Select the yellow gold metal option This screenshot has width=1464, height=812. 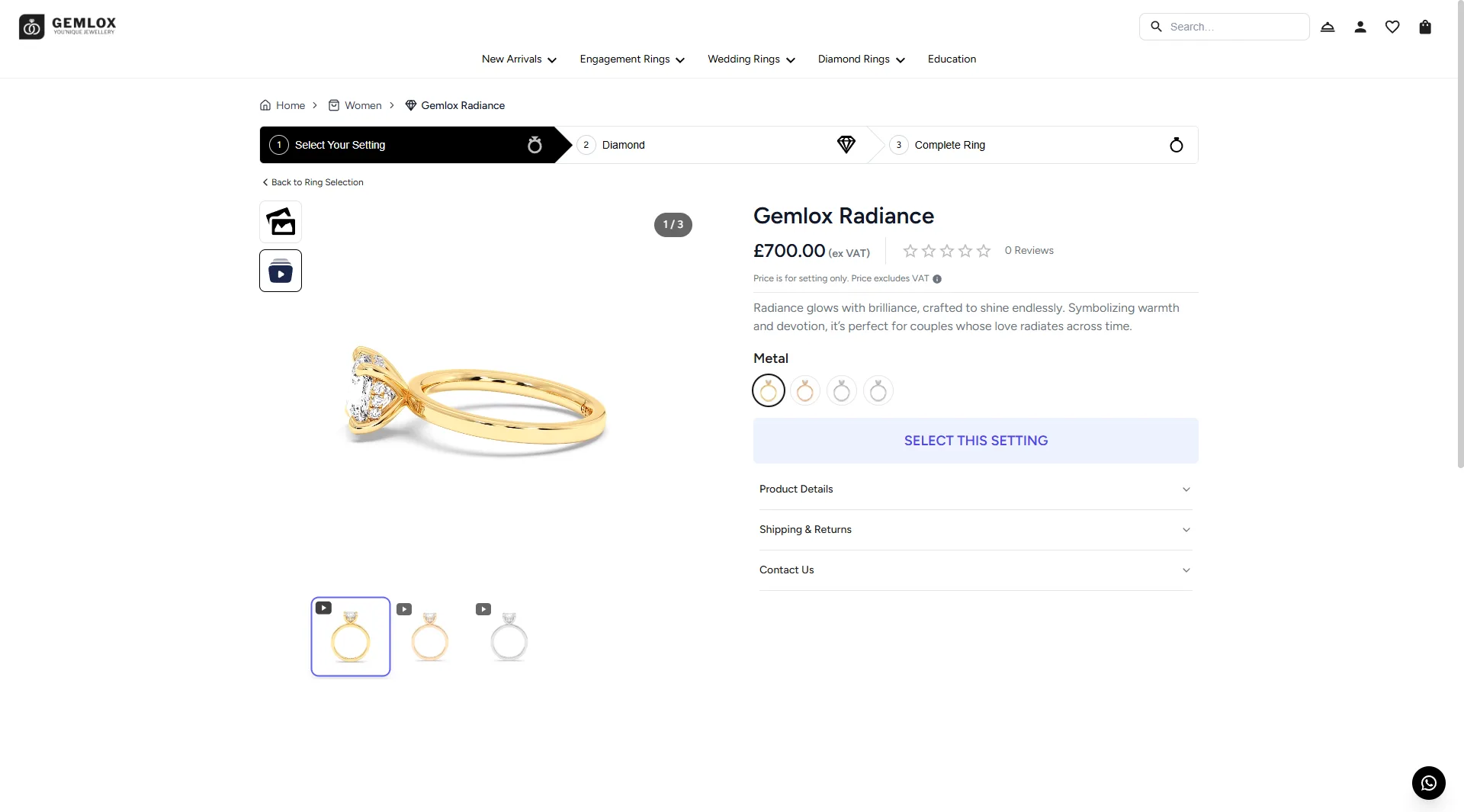[x=769, y=391]
